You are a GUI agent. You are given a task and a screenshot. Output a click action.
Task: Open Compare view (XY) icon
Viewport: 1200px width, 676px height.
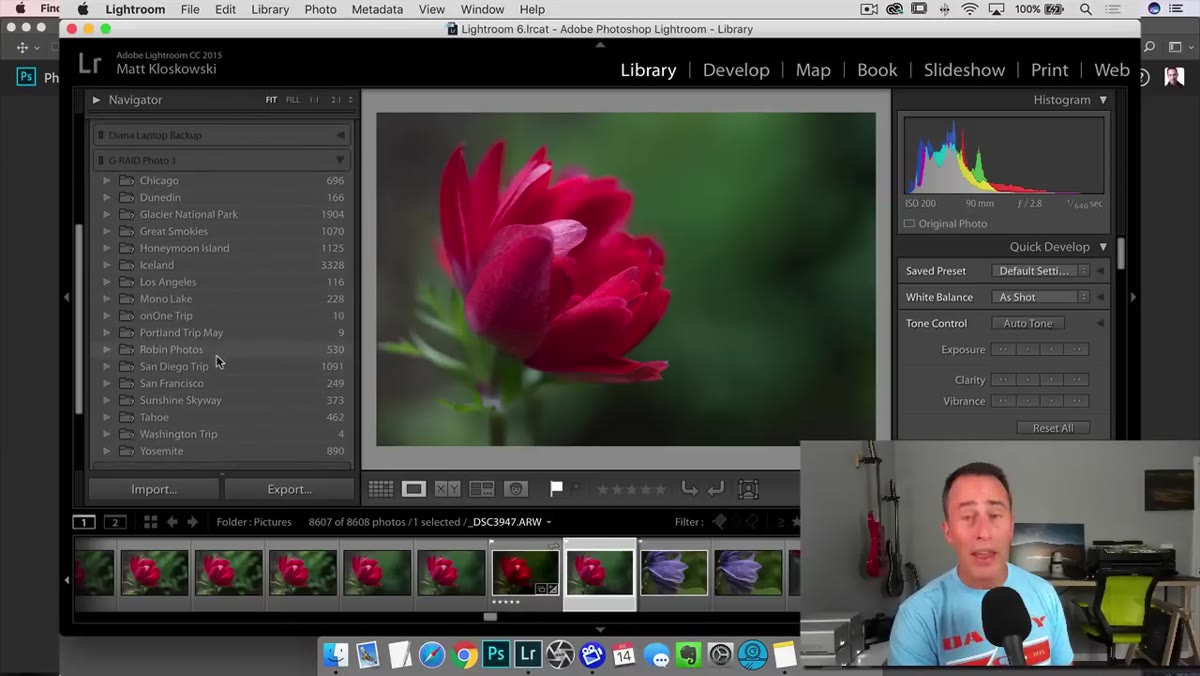(447, 489)
